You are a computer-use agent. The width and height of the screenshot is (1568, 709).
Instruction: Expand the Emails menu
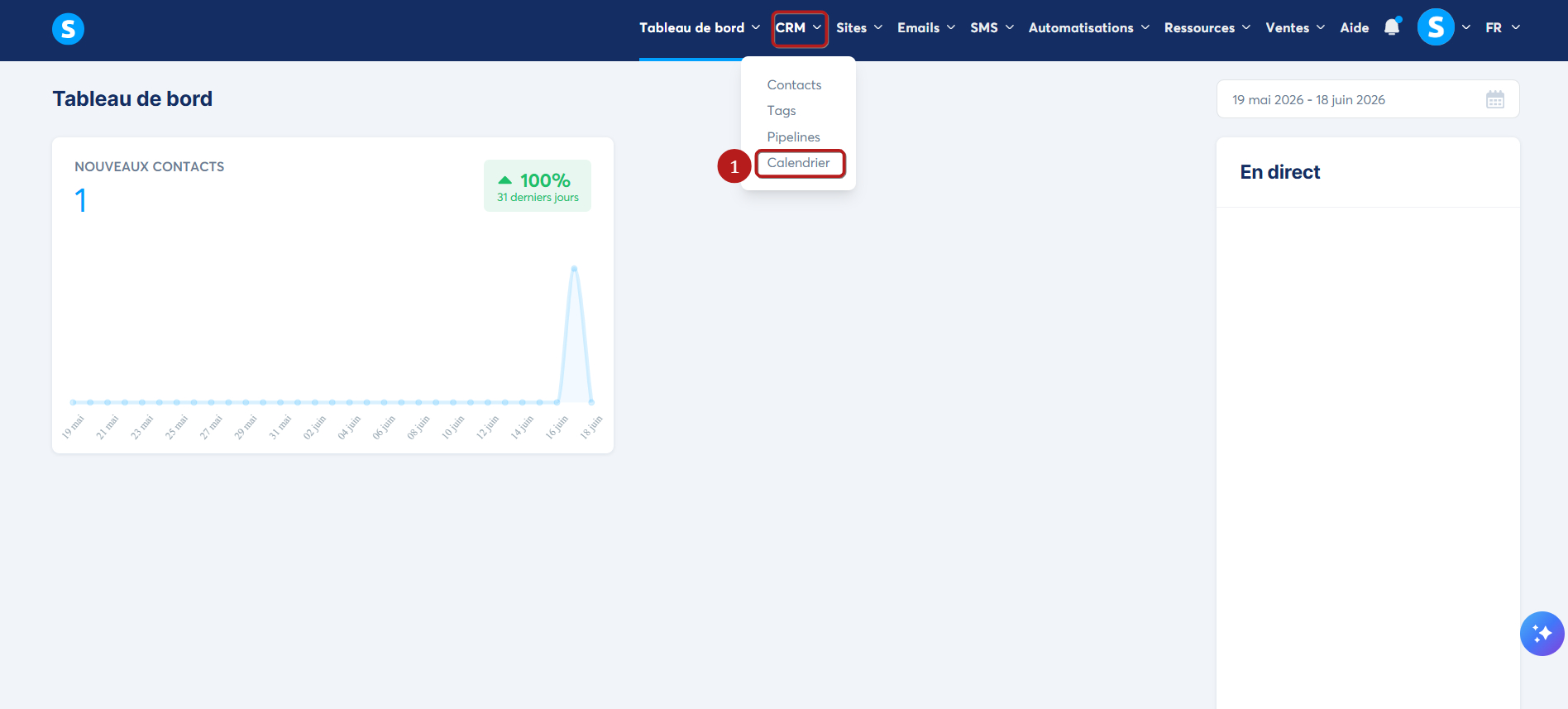pos(926,27)
